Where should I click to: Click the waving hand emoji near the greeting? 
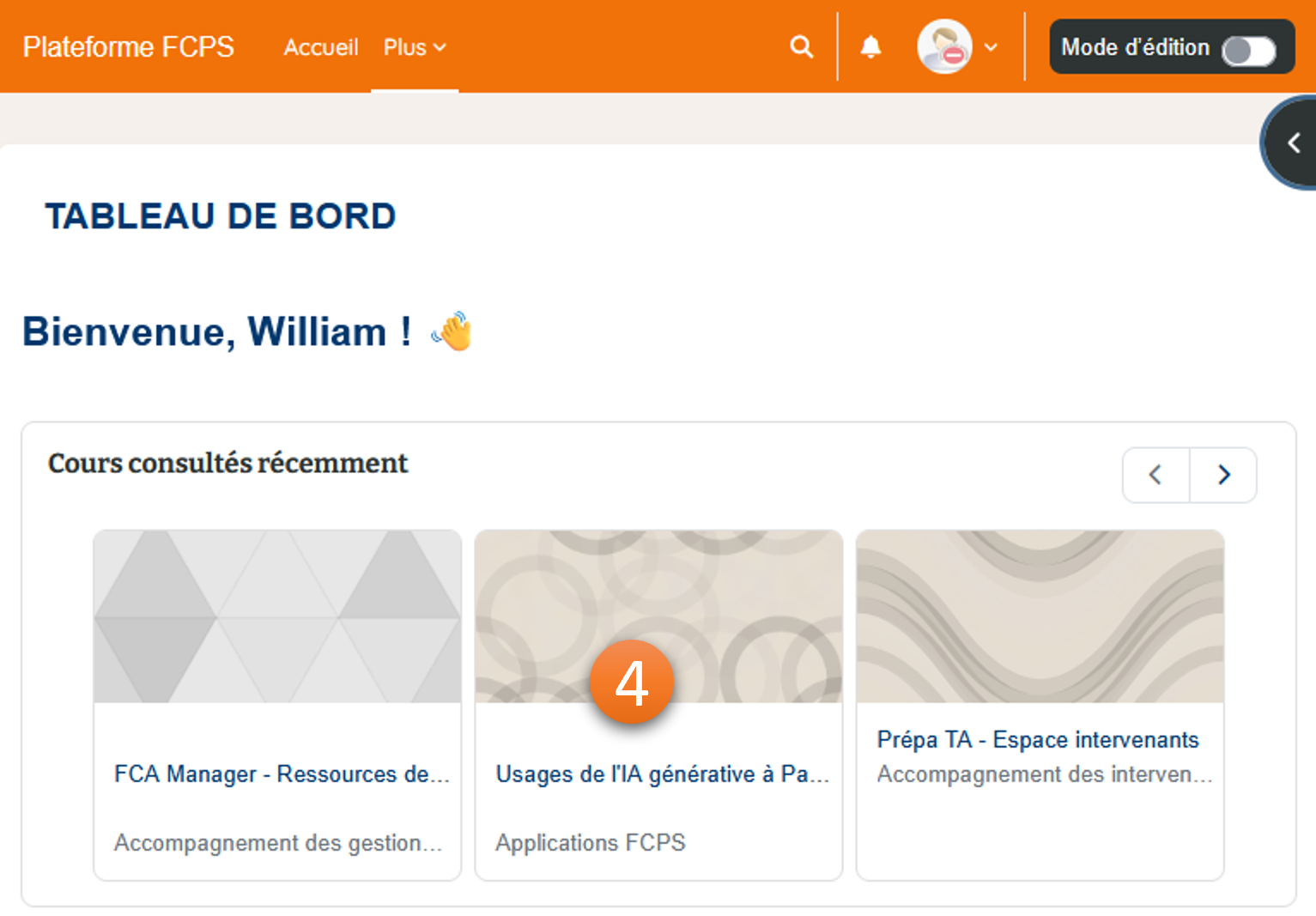click(452, 331)
